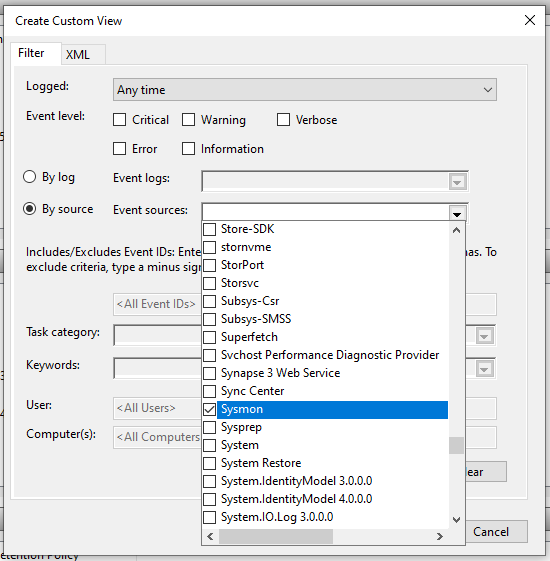Enable the Verbose event level

[x=283, y=119]
